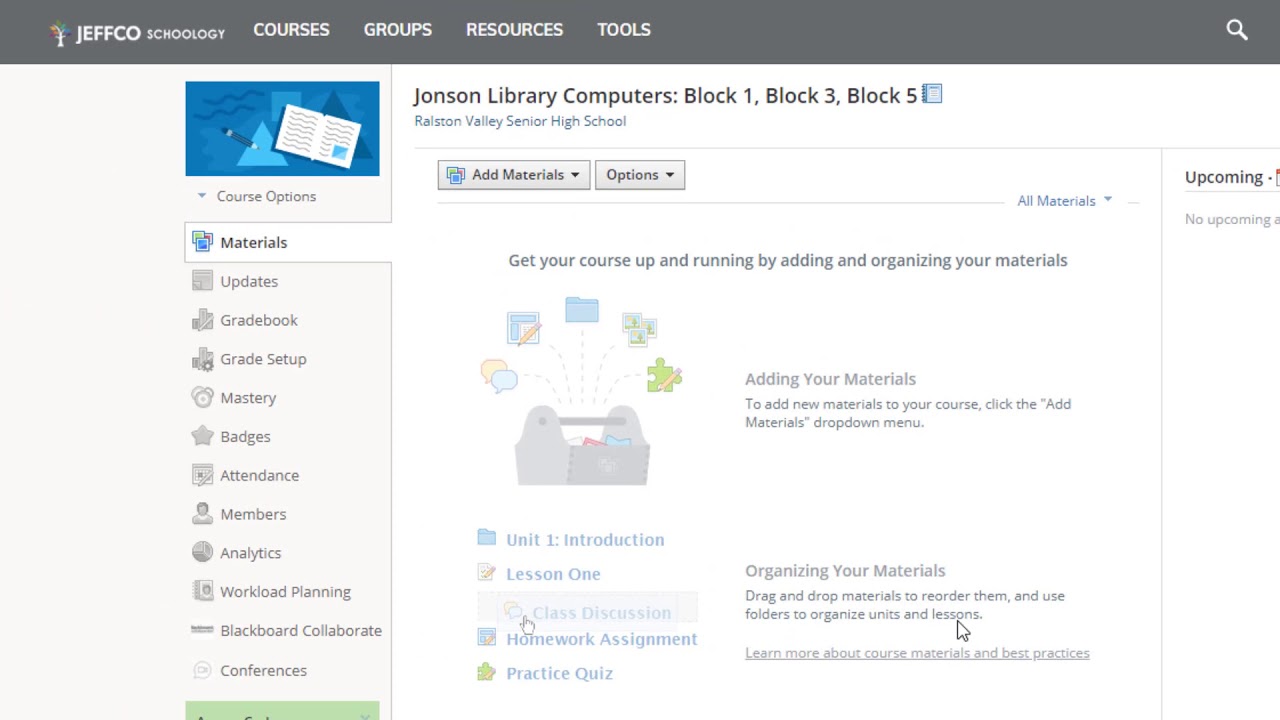Click the Attendance sidebar icon

click(203, 475)
